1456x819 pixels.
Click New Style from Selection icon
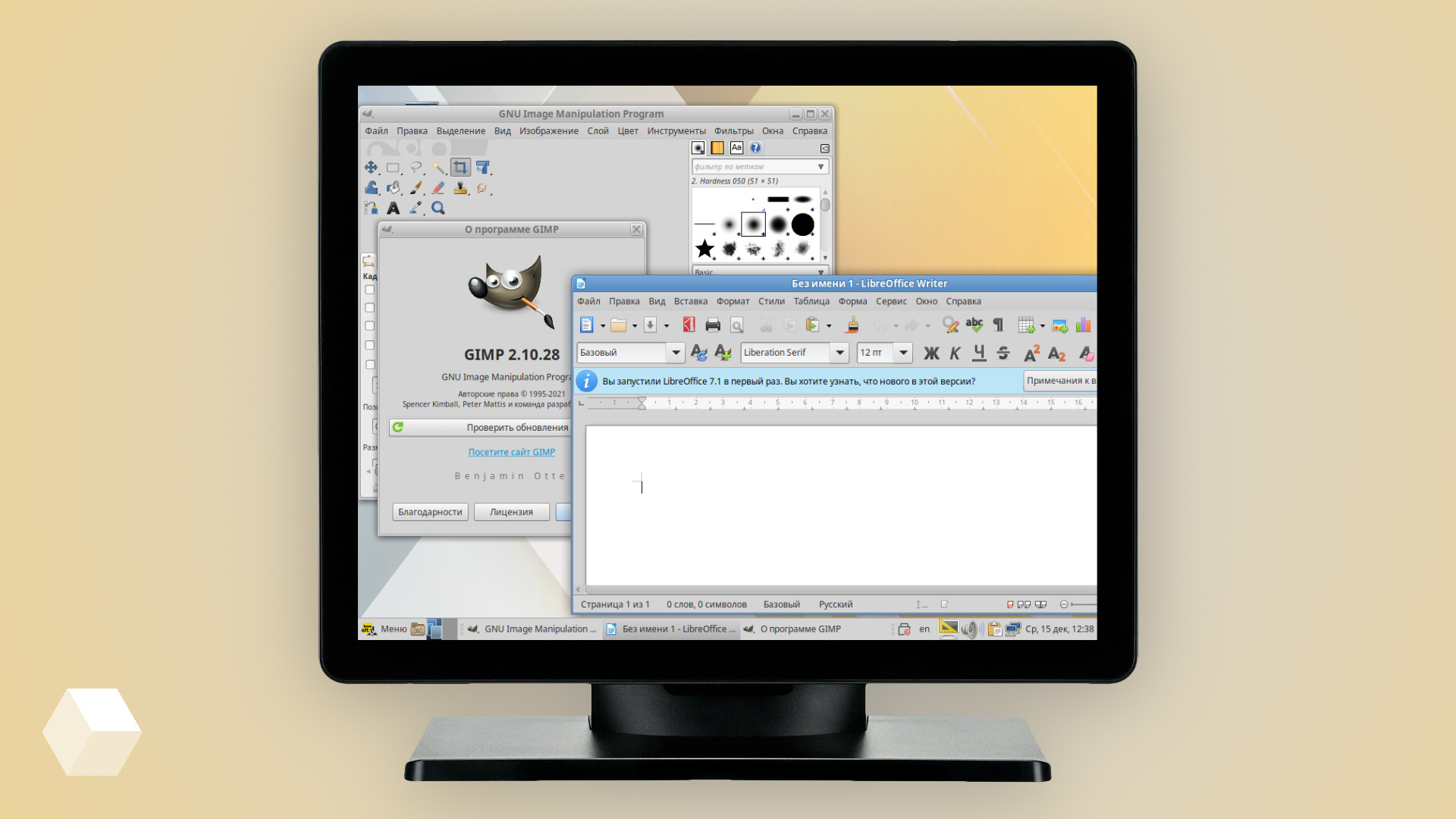point(723,353)
